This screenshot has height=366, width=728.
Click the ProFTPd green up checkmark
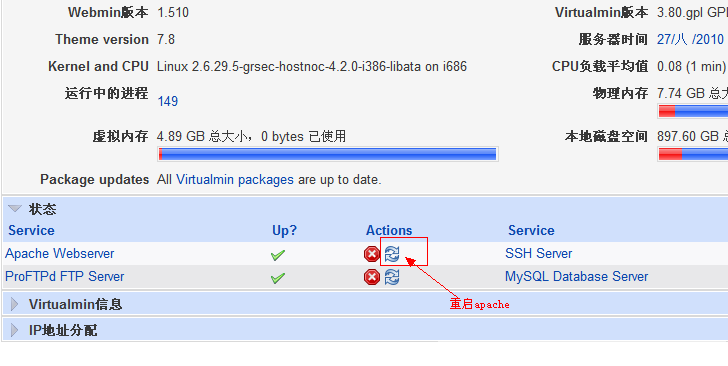pyautogui.click(x=278, y=278)
